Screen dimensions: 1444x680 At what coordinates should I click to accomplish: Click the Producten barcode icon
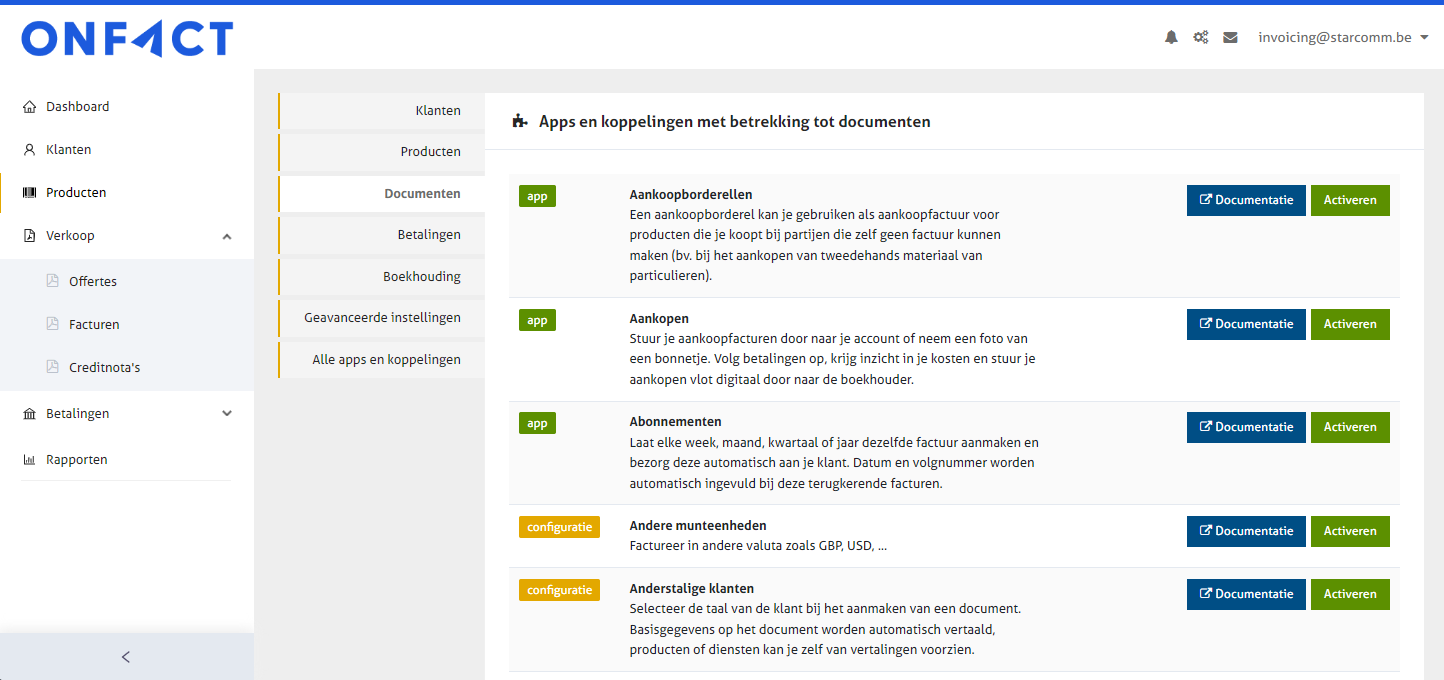[x=29, y=193]
